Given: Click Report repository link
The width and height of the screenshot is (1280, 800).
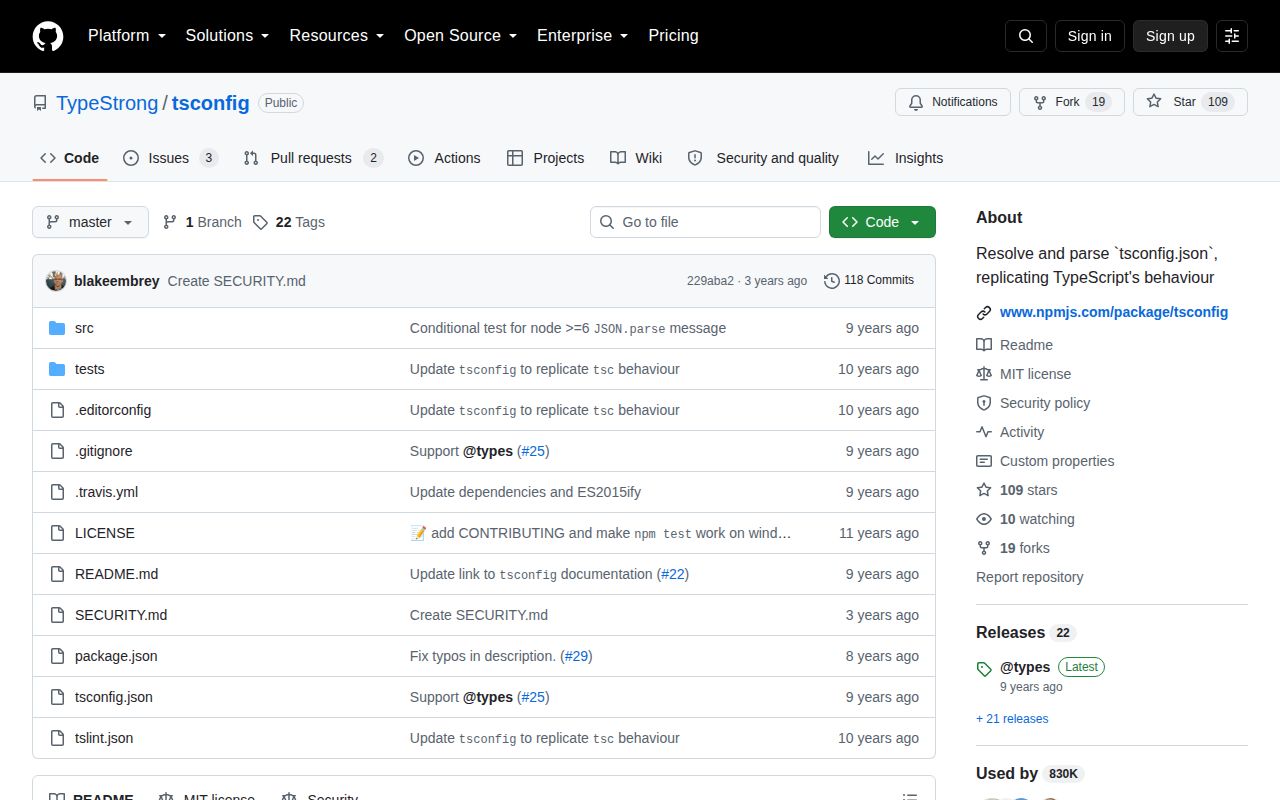Looking at the screenshot, I should coord(1029,577).
